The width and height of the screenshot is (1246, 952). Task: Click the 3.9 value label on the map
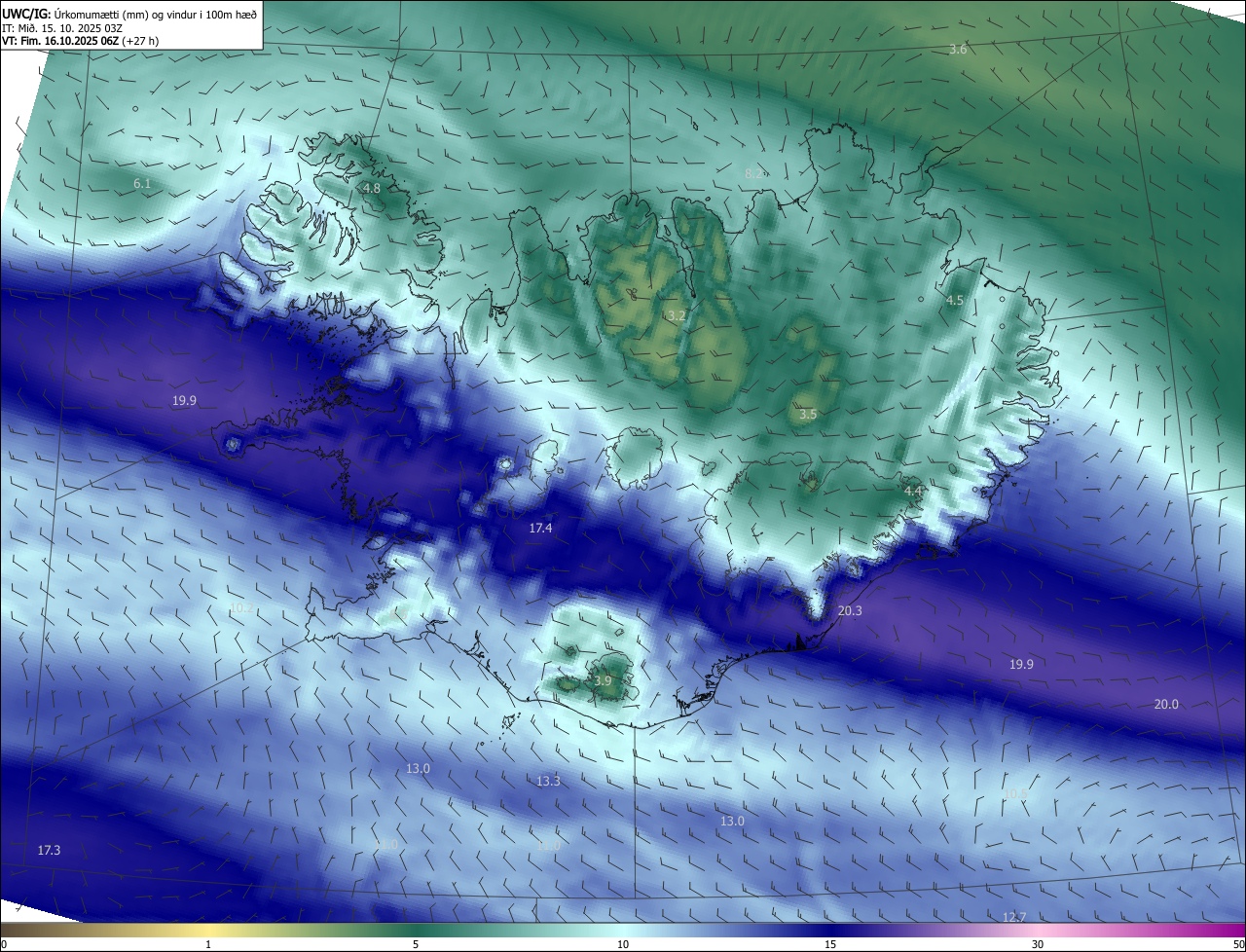(603, 680)
